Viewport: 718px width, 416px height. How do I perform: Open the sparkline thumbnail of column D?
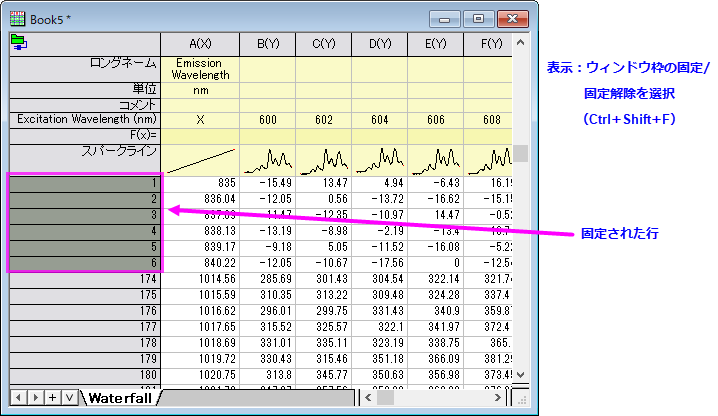(x=380, y=160)
